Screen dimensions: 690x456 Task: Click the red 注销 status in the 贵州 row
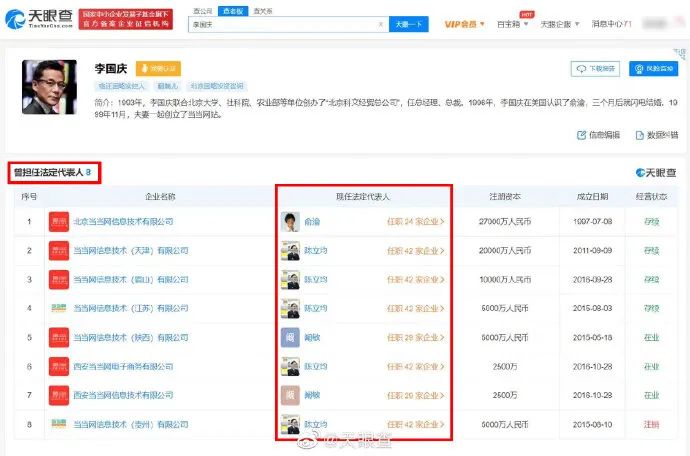click(651, 424)
